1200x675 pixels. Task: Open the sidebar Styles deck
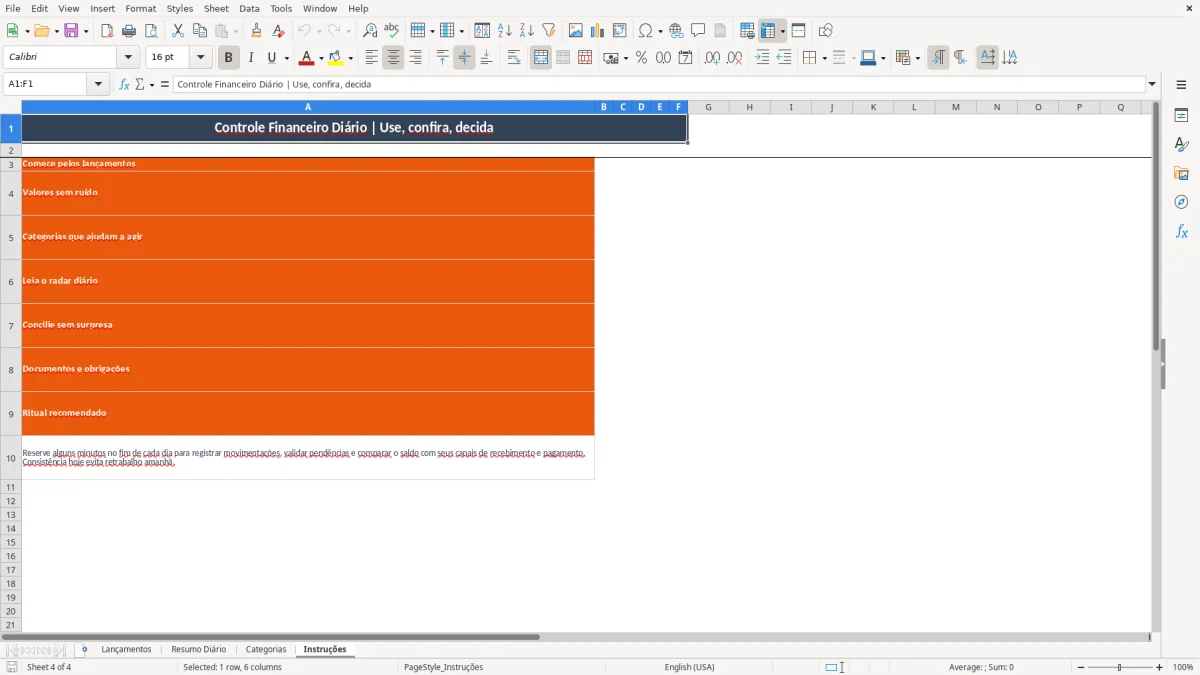click(x=1181, y=144)
